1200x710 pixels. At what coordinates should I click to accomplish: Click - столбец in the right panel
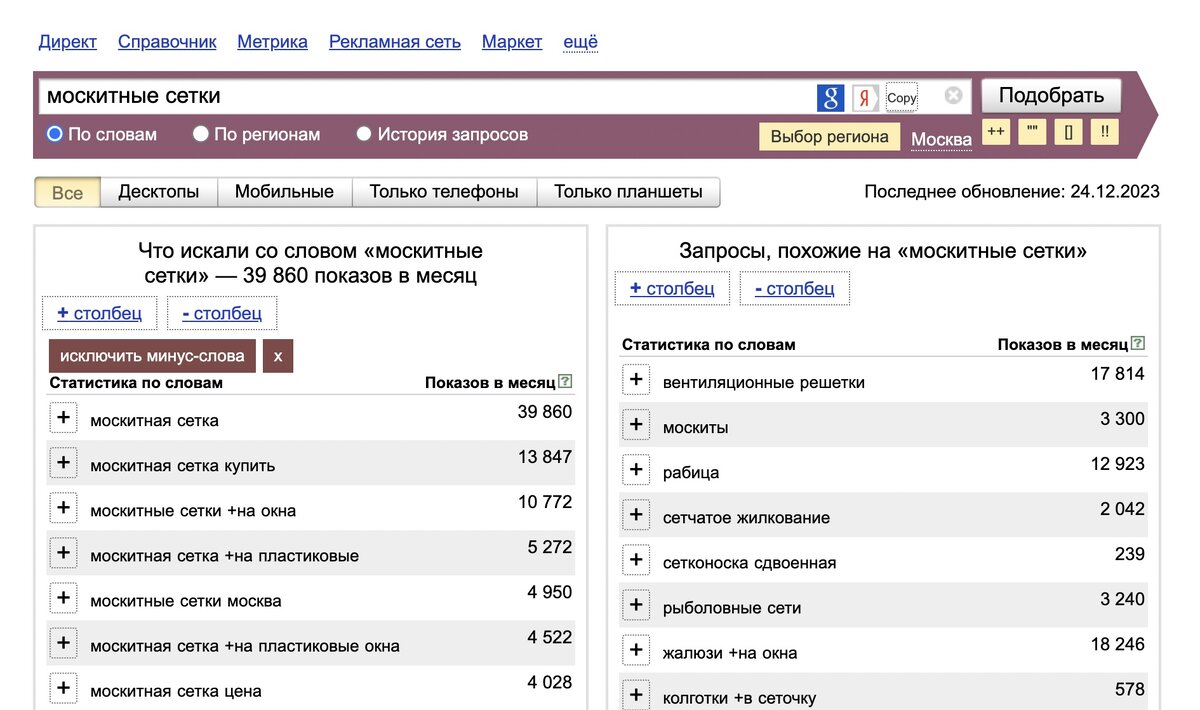tap(794, 288)
